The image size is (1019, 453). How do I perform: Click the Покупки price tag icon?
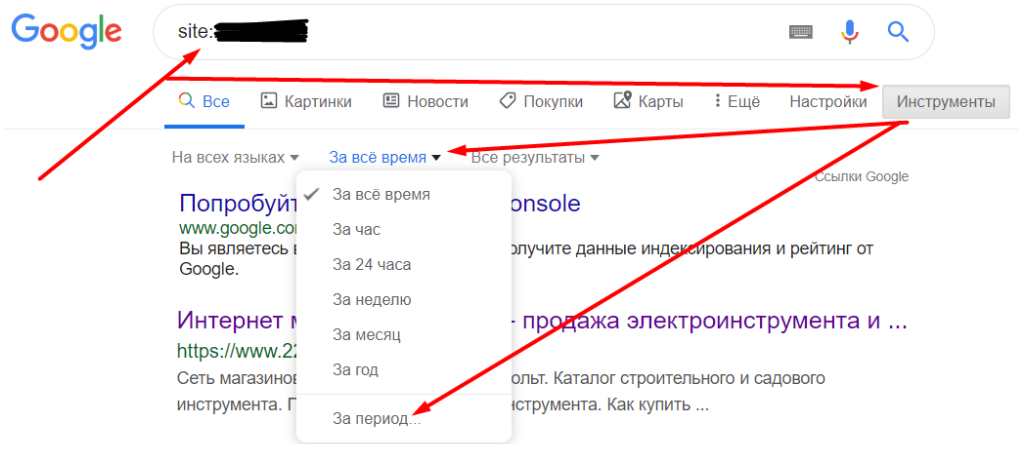coord(508,101)
